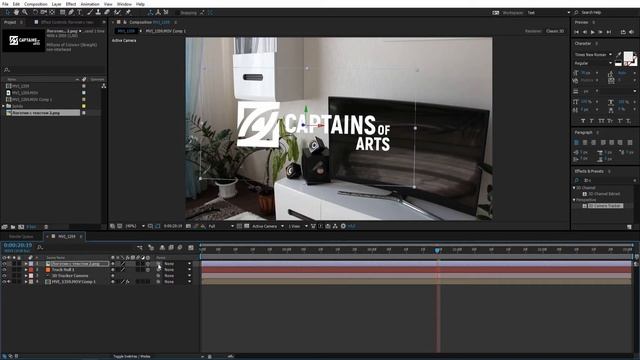The width and height of the screenshot is (640, 360).
Task: Select the Roto Brush tool
Action: (118, 13)
